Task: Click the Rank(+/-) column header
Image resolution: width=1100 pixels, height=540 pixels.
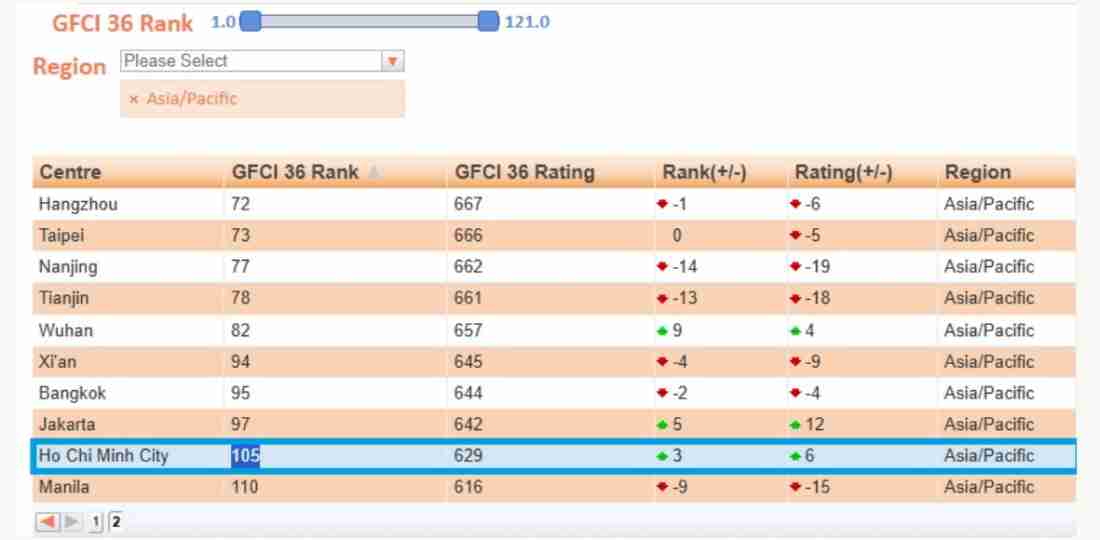Action: click(x=704, y=172)
